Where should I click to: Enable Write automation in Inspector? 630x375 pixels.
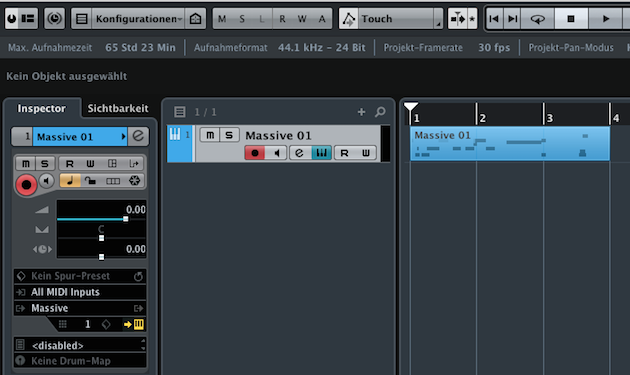tap(90, 164)
